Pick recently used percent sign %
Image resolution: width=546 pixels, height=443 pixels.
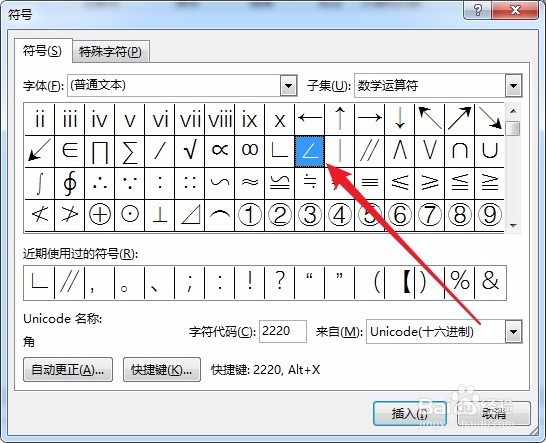pos(459,282)
